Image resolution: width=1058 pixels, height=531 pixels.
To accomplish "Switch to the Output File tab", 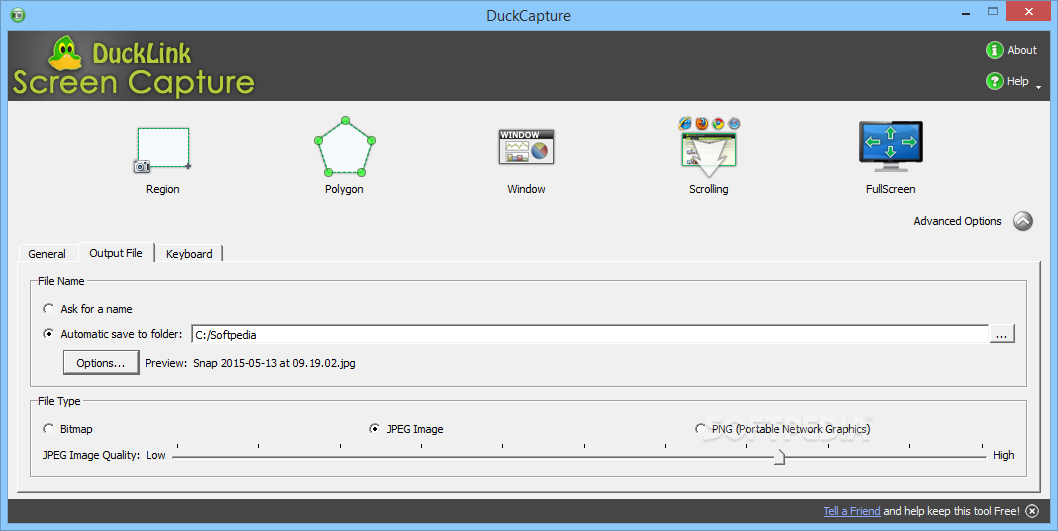I will pos(116,253).
